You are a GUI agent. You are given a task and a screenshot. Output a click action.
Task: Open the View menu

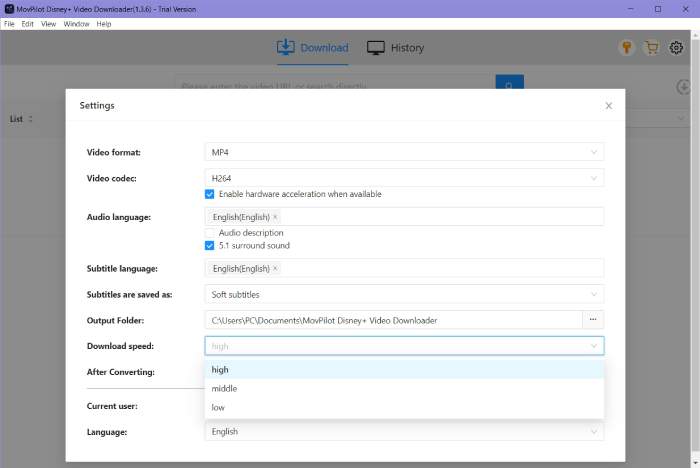pyautogui.click(x=48, y=24)
